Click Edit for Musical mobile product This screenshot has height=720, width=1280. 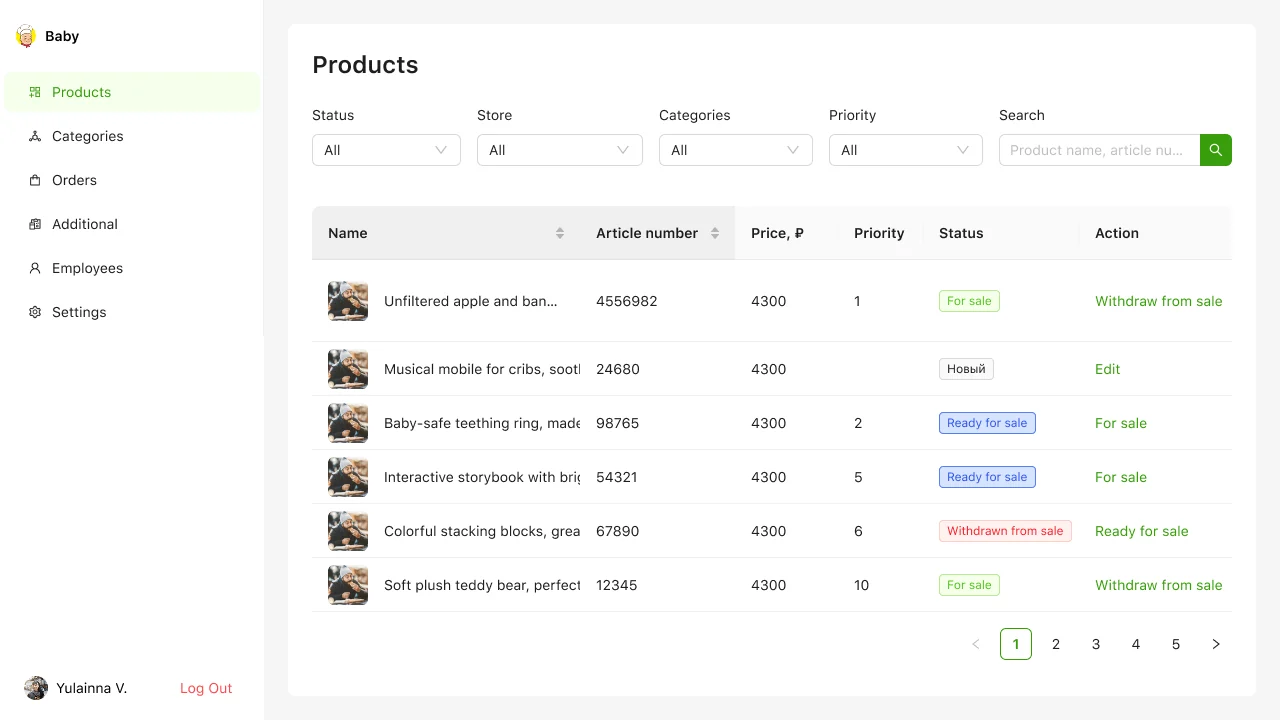coord(1107,369)
